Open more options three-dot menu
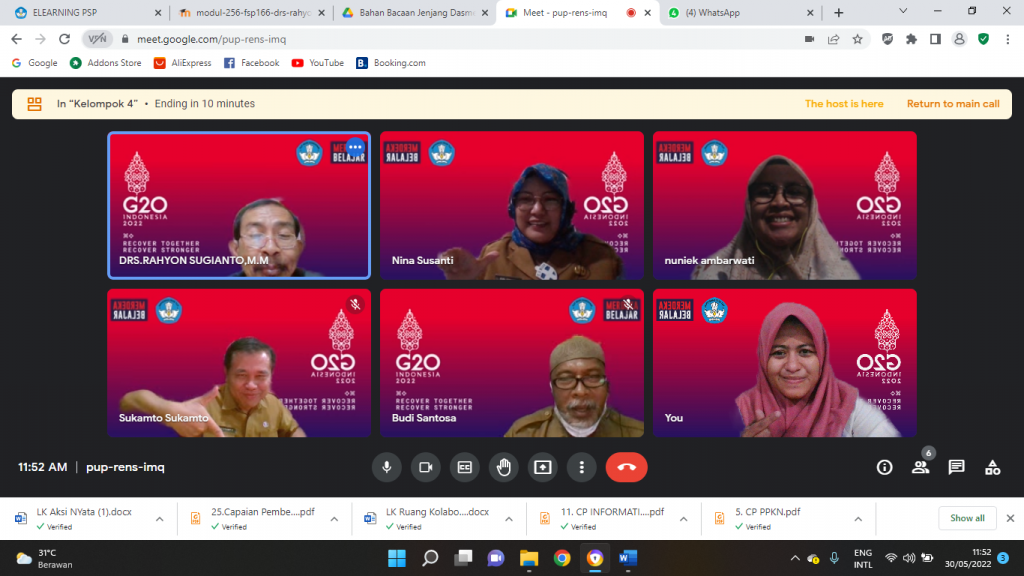1024x576 pixels. pos(581,467)
